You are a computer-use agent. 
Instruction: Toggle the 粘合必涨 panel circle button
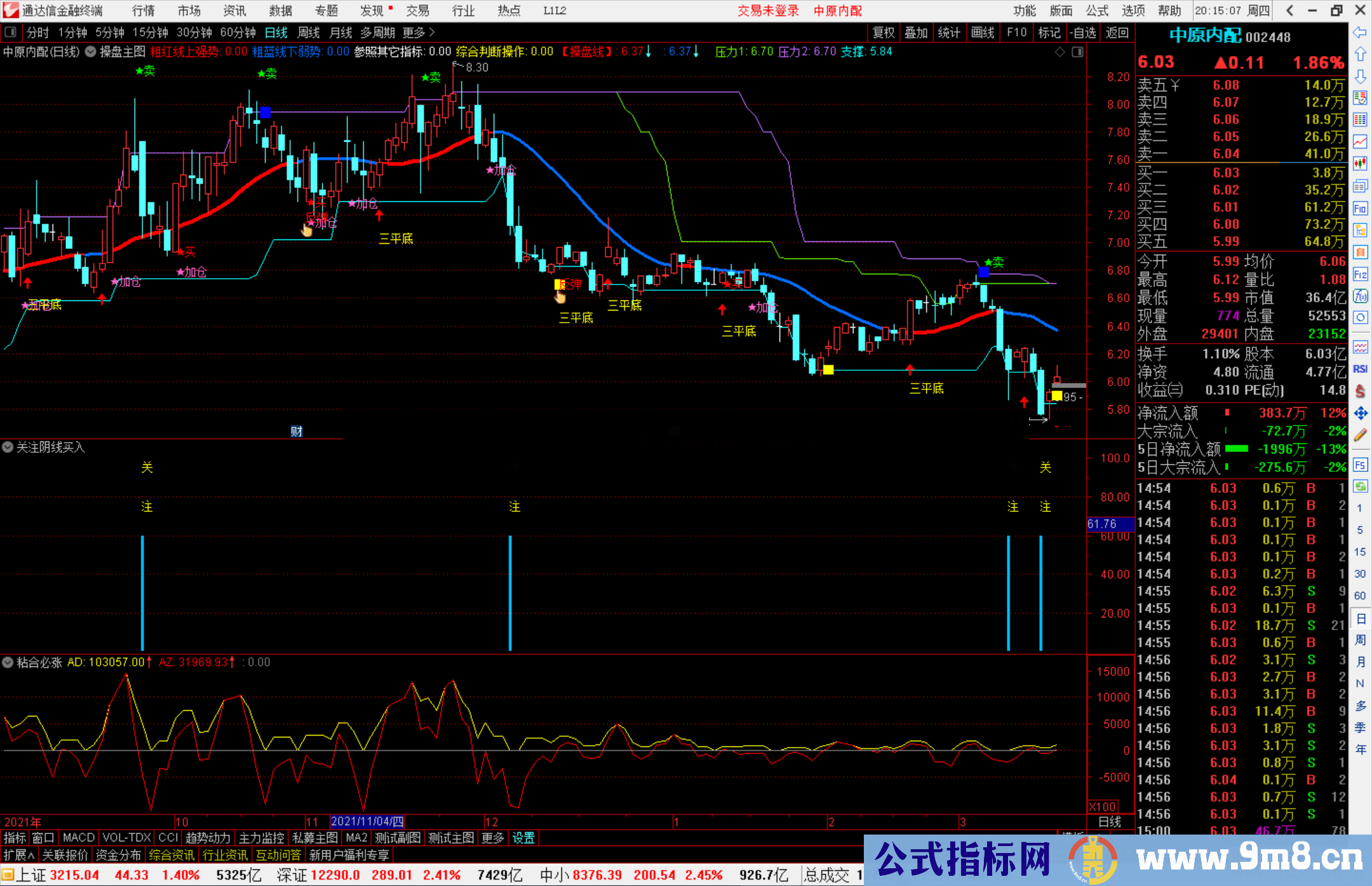[x=8, y=662]
